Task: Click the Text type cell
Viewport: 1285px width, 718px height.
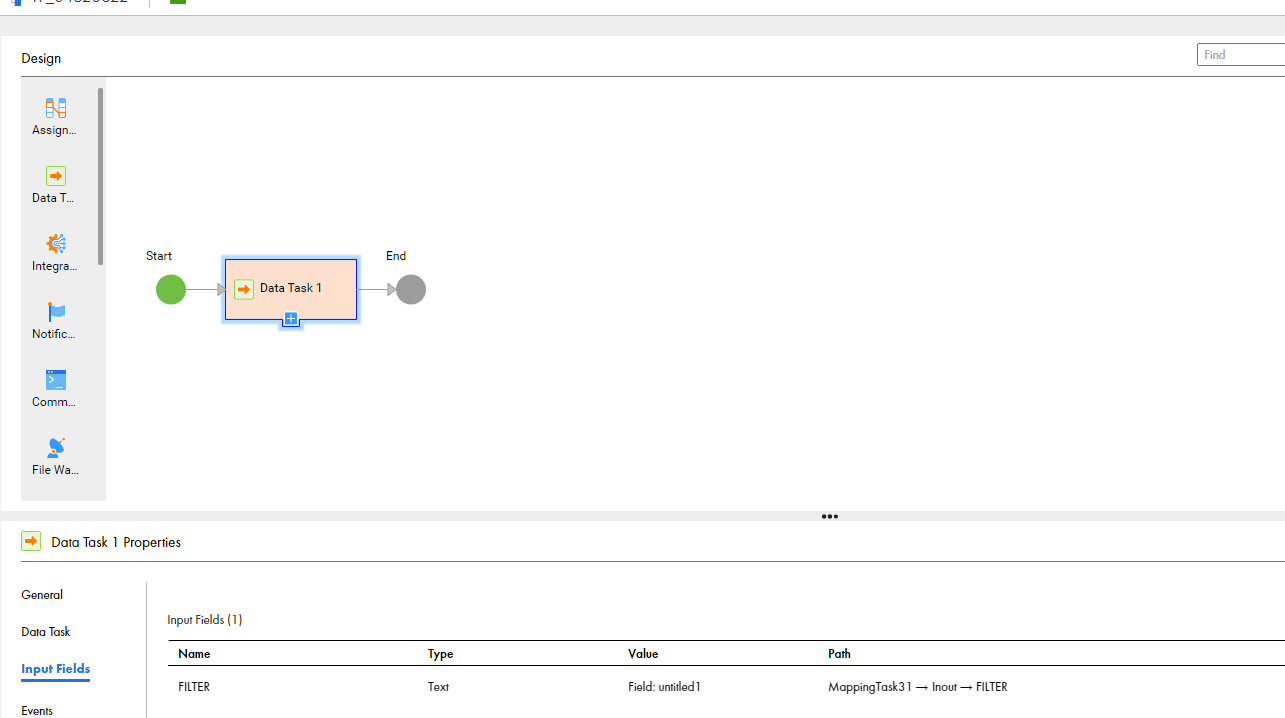Action: coord(439,687)
